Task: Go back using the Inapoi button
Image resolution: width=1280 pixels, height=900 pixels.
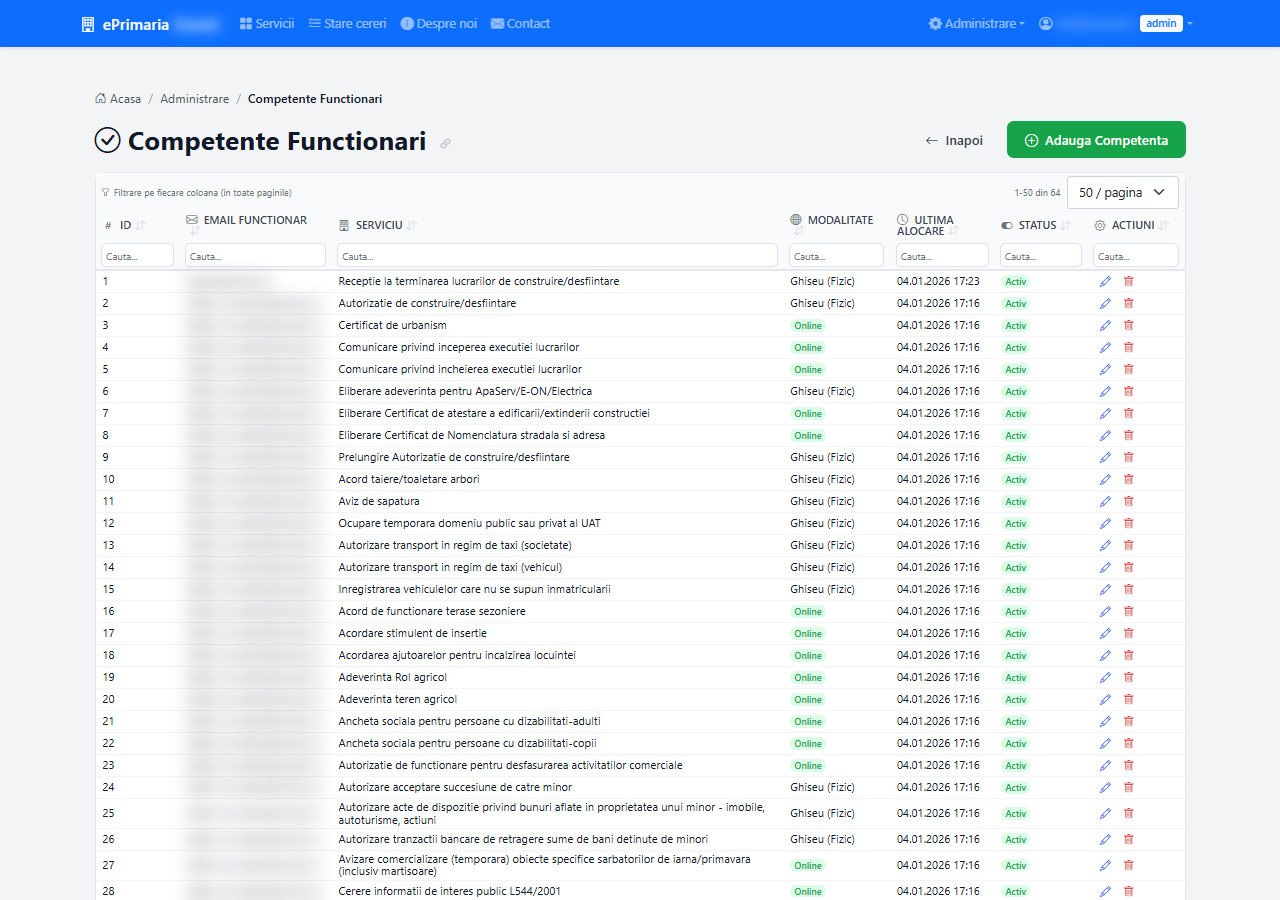Action: [x=954, y=141]
